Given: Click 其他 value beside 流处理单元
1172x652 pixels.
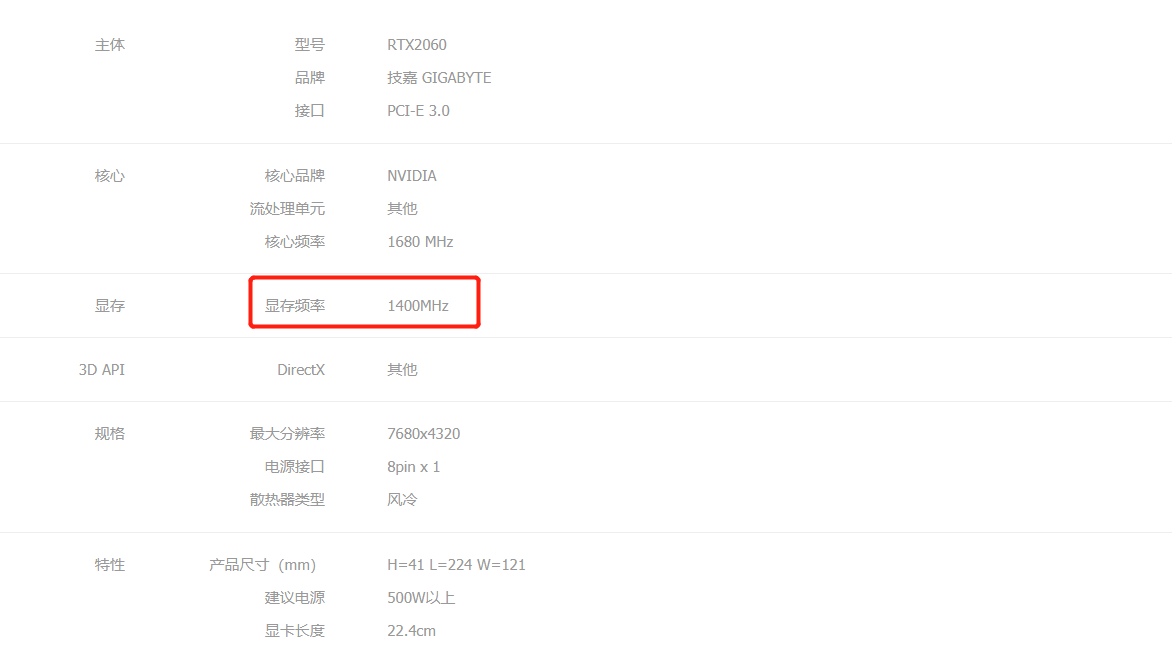Looking at the screenshot, I should (x=402, y=209).
